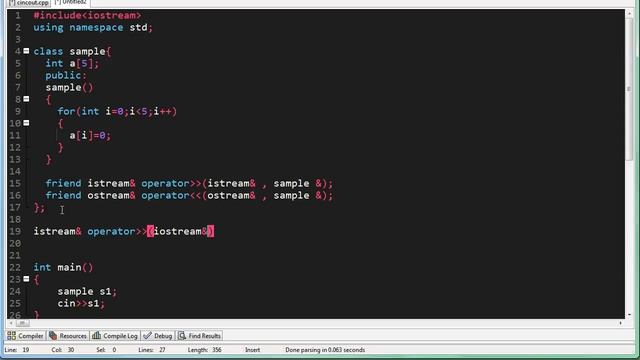Screen dimensions: 640x360
Task: Click "for(int i=0;i<5;i++)" on line 9
Action: point(117,111)
